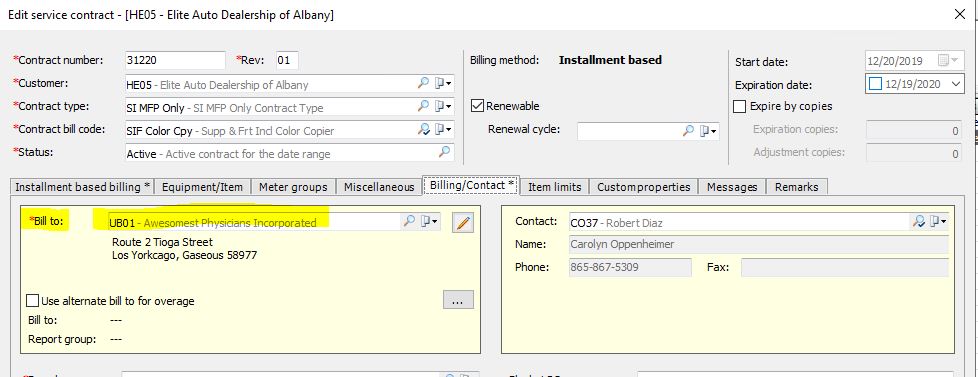This screenshot has height=377, width=978.
Task: Close the Edit service contract window
Action: click(960, 14)
